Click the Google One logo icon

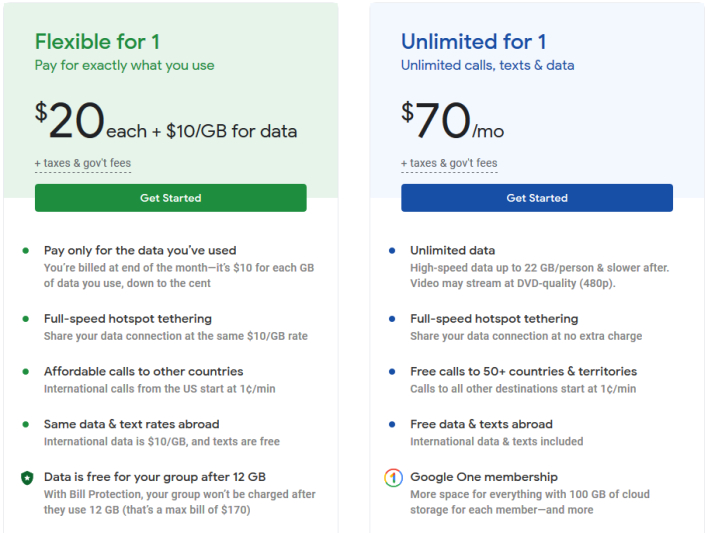point(393,477)
